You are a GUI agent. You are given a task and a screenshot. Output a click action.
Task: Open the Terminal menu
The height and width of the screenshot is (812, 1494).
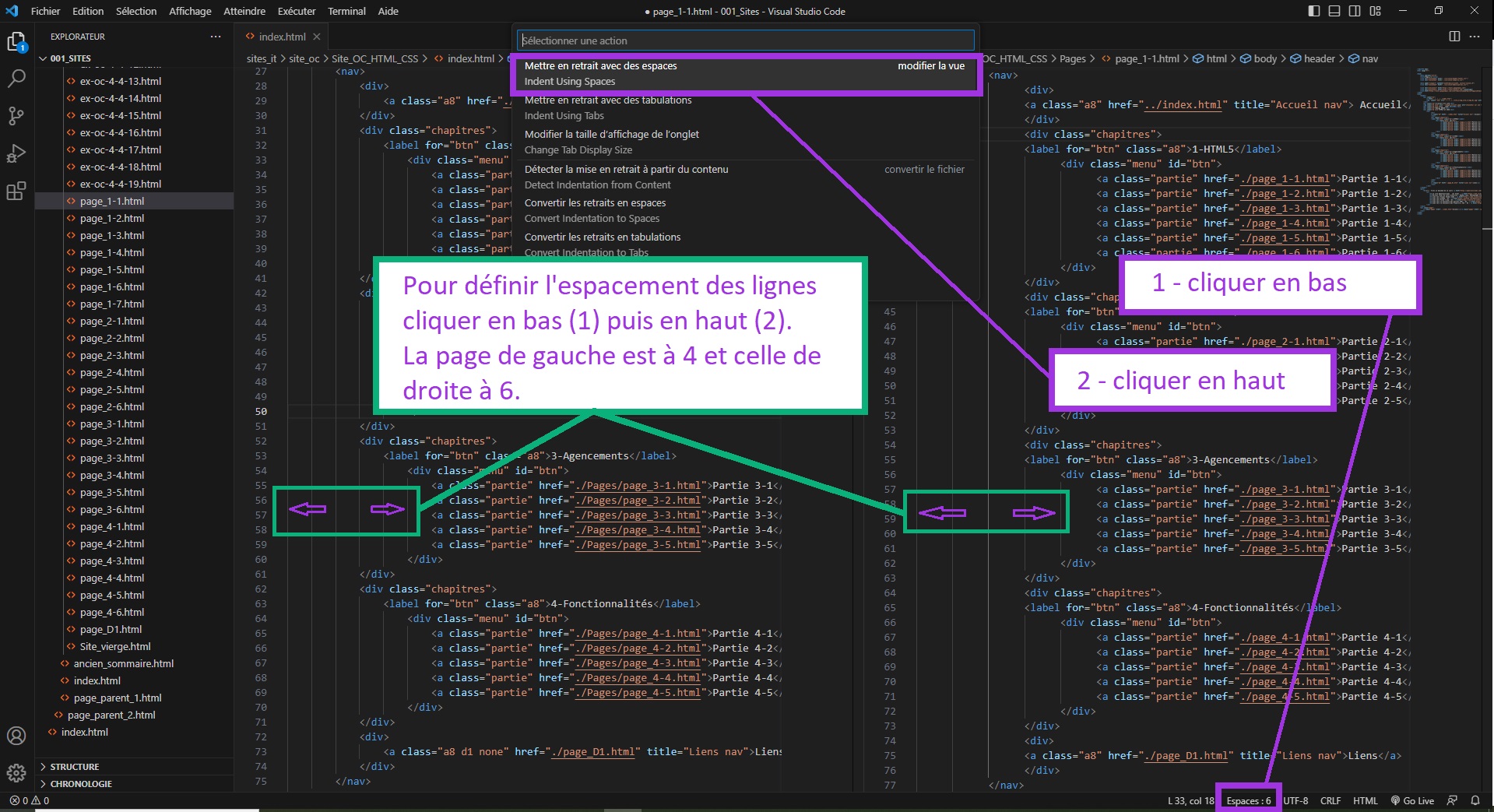tap(346, 11)
